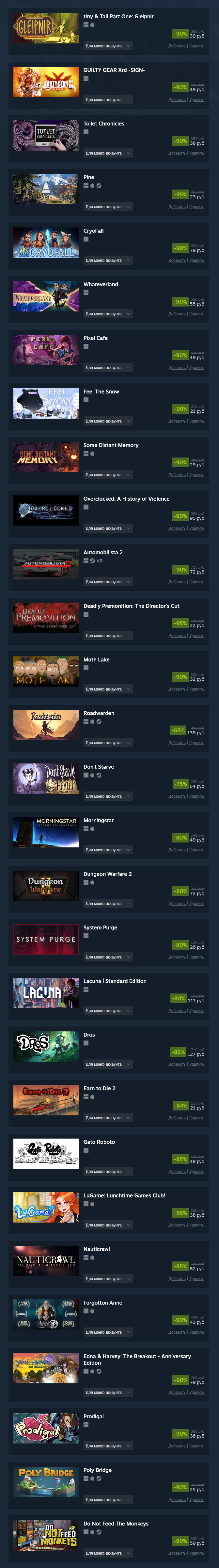Click the Dungeon Warfare 2 game title
The image size is (219, 1568).
pyautogui.click(x=107, y=874)
